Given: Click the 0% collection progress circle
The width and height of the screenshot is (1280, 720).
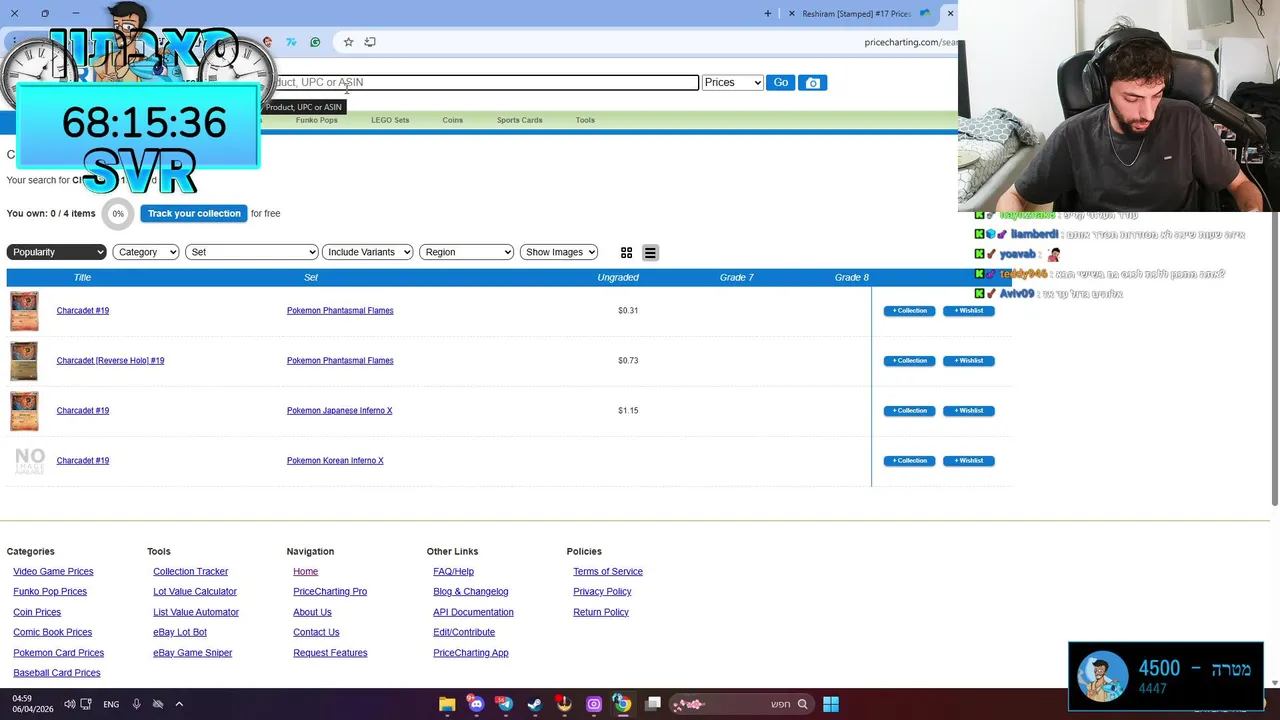Looking at the screenshot, I should (118, 213).
